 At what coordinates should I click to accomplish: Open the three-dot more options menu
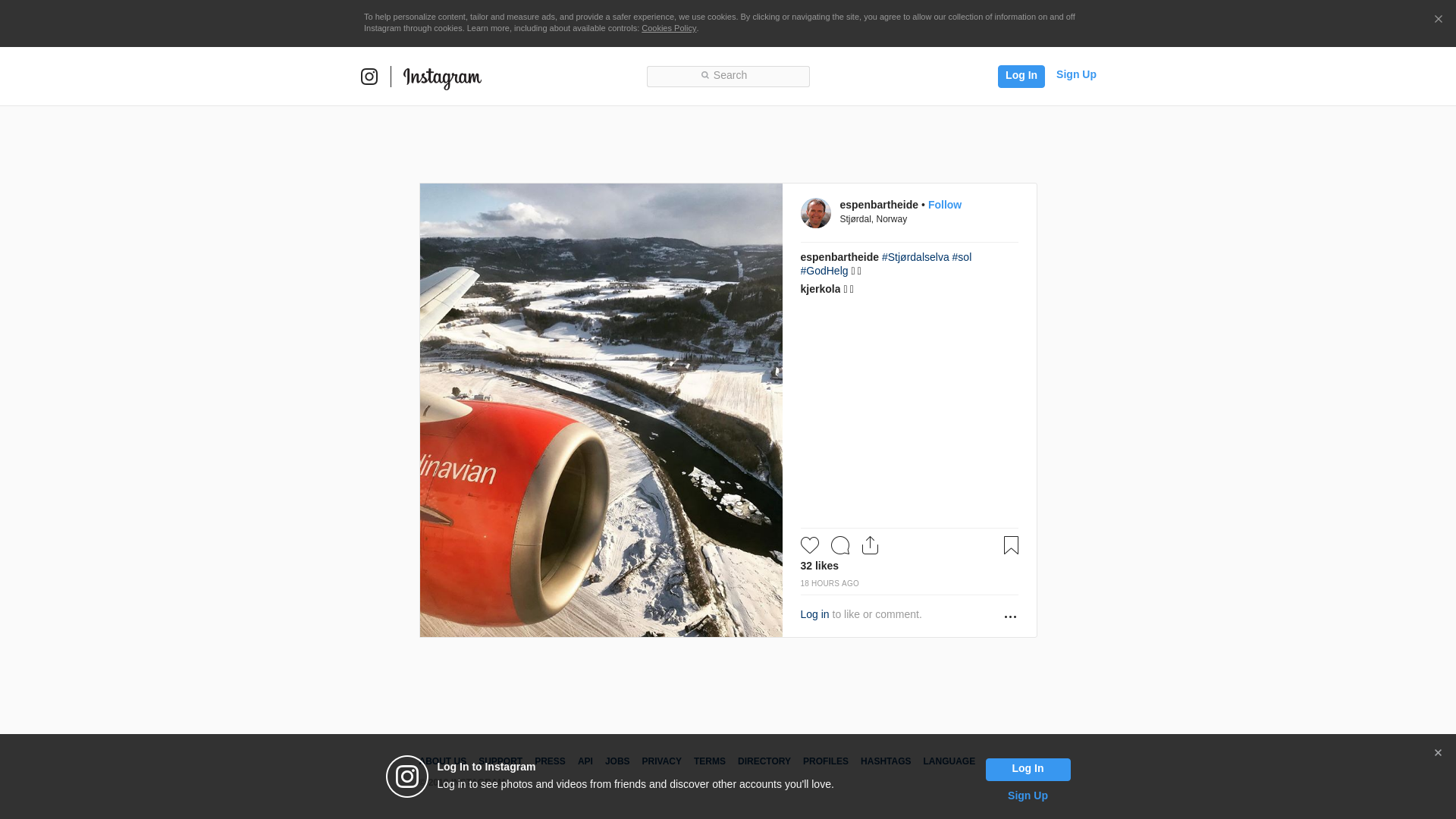[x=1010, y=617]
